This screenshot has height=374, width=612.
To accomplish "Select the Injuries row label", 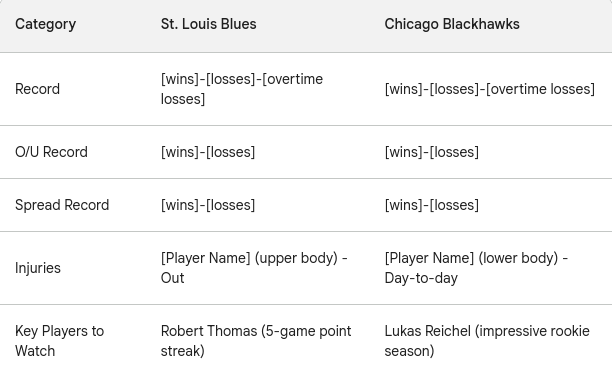I will (38, 268).
